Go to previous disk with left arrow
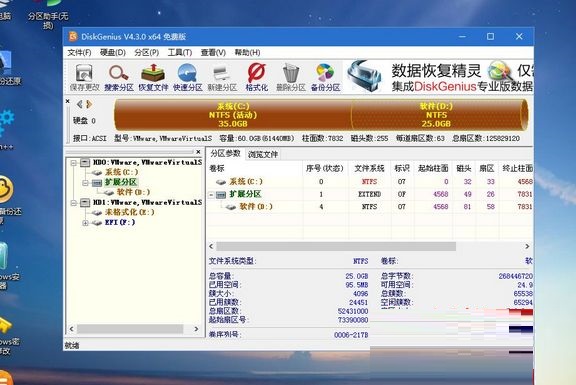The image size is (576, 385). [79, 104]
